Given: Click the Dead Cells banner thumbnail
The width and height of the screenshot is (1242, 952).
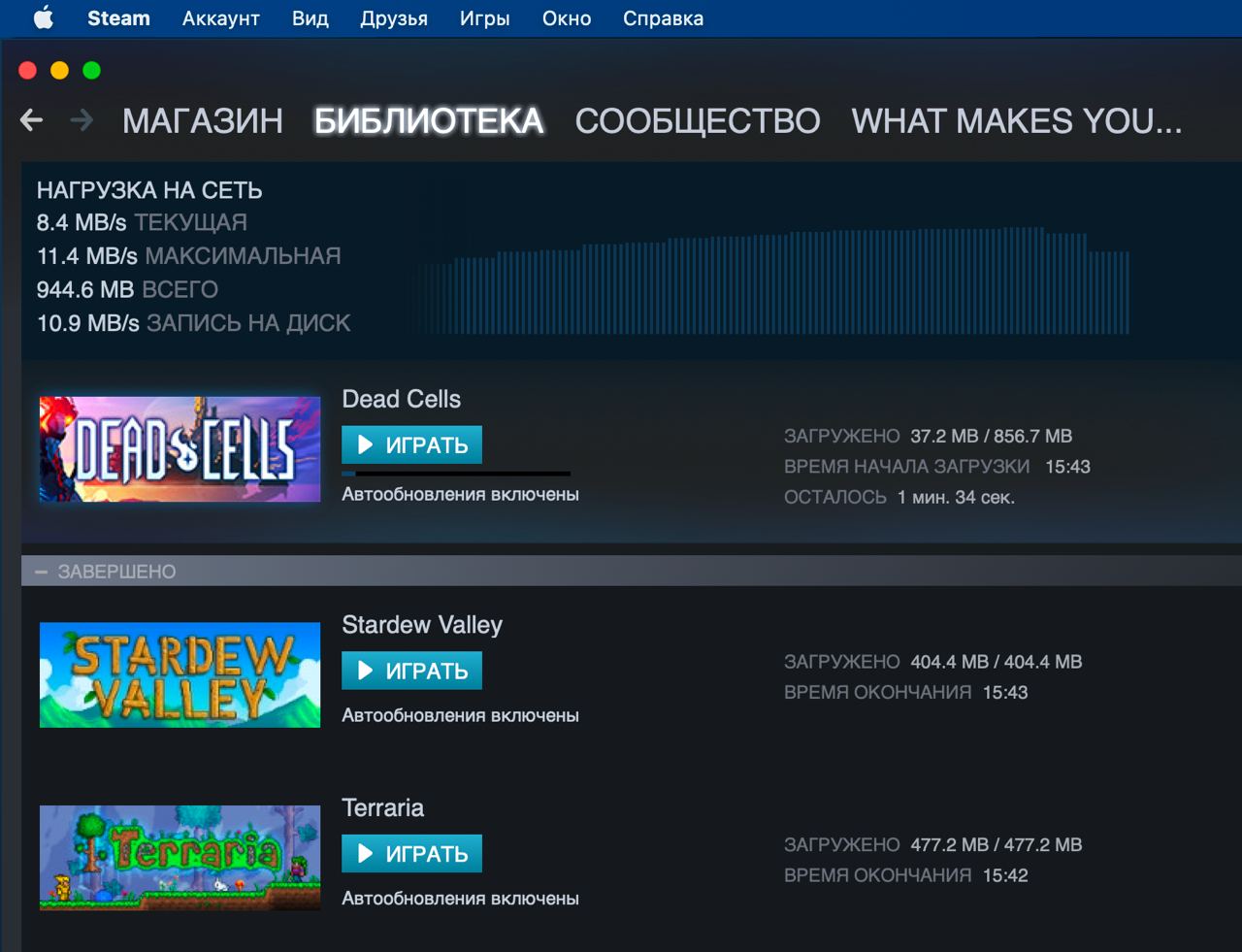Looking at the screenshot, I should pos(180,448).
